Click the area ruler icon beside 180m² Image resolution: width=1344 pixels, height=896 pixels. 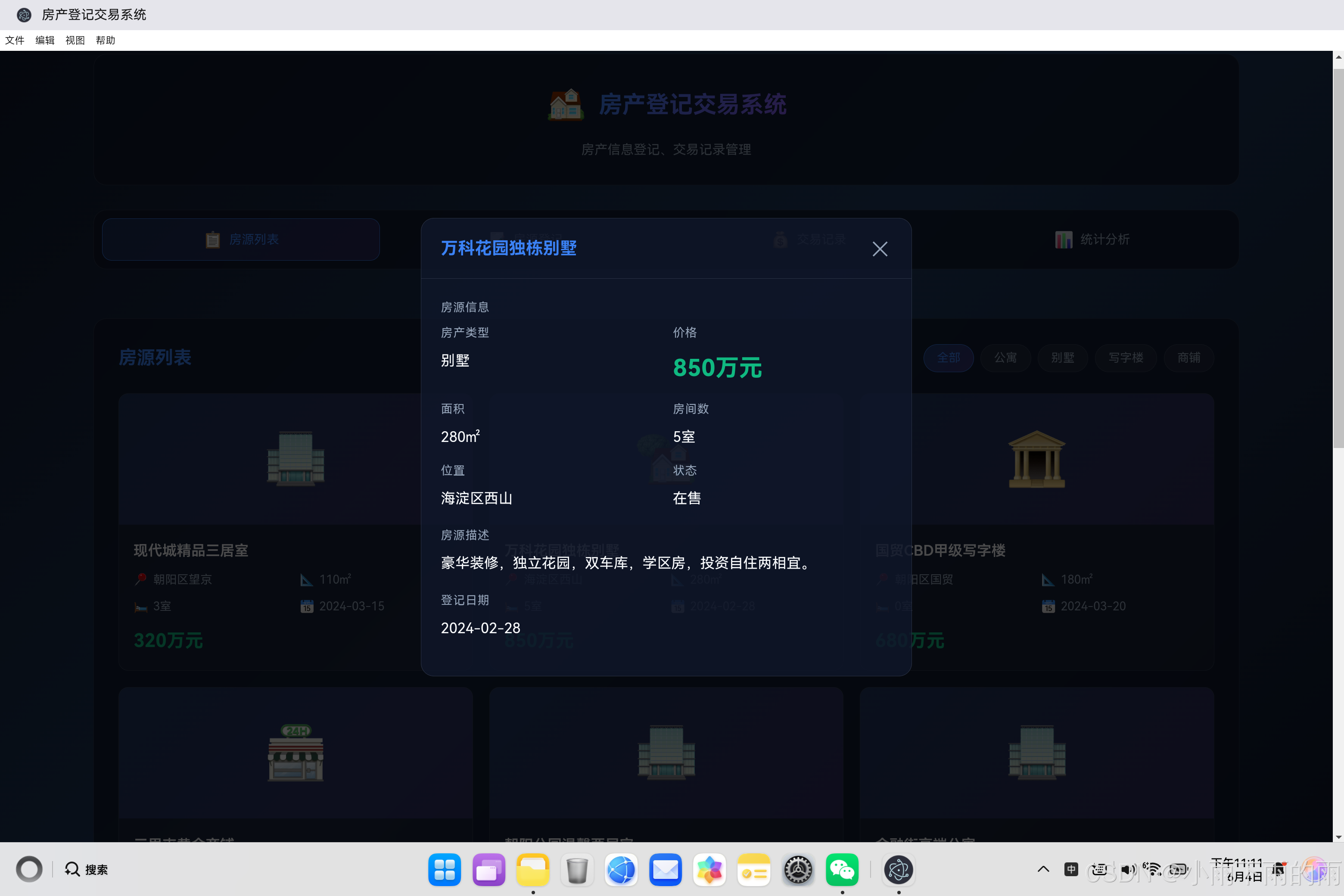(x=1048, y=579)
